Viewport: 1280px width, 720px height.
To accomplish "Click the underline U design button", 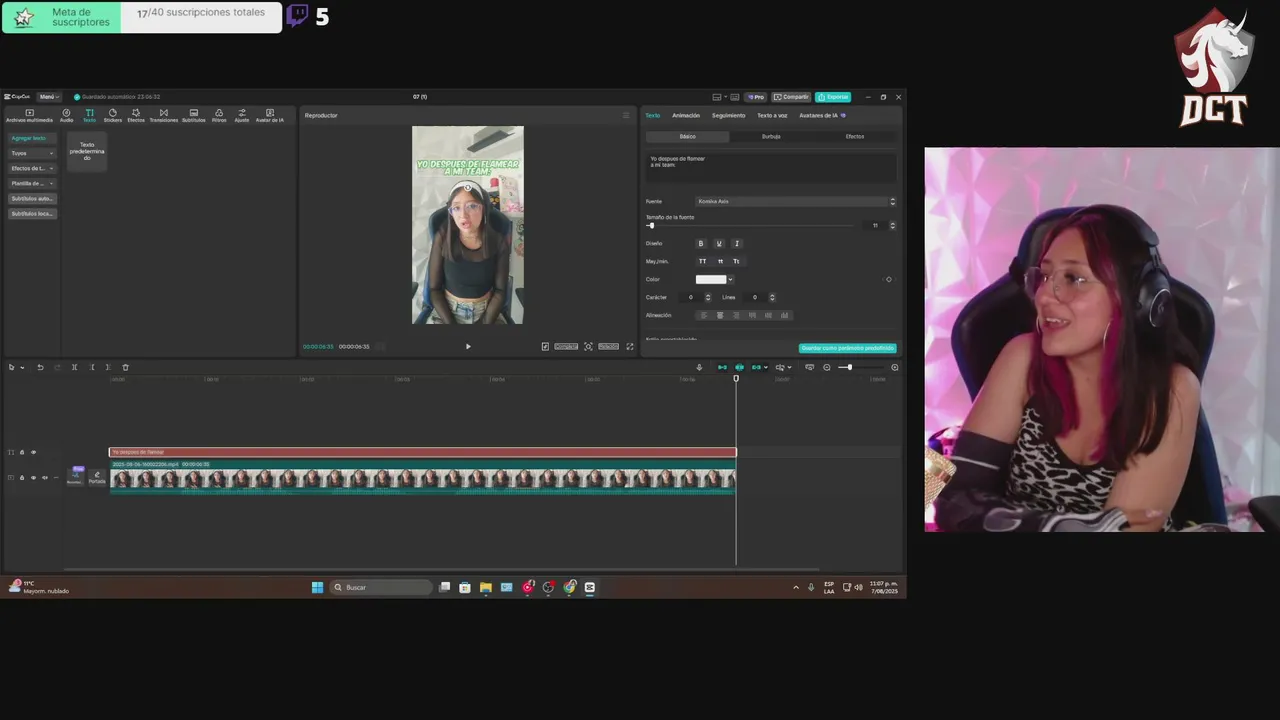I will click(x=719, y=243).
